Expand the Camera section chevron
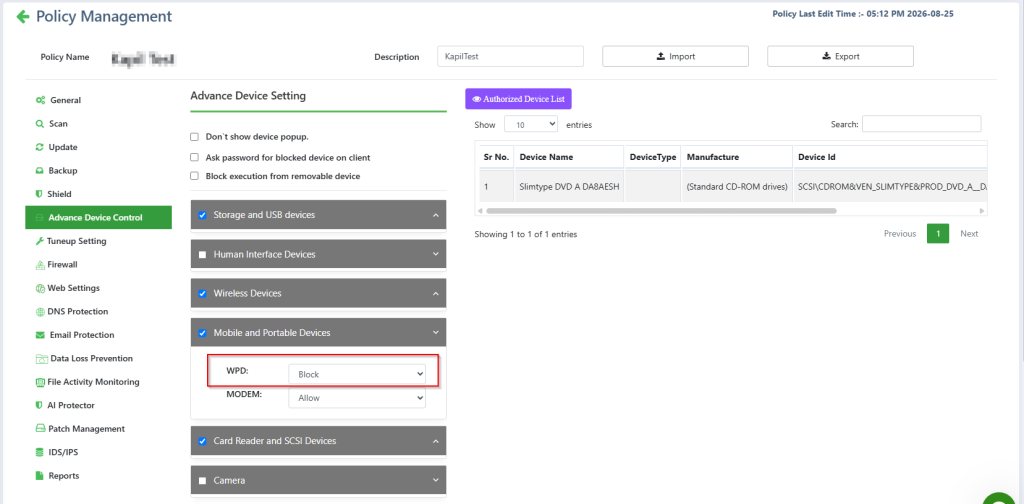Viewport: 1024px width, 504px height. (x=436, y=480)
